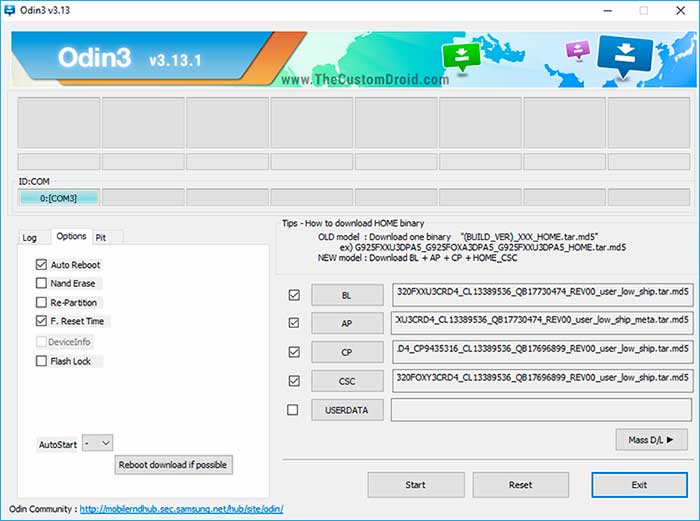Viewport: 700px width, 521px height.
Task: Click Reboot download if possible button
Action: [x=174, y=465]
